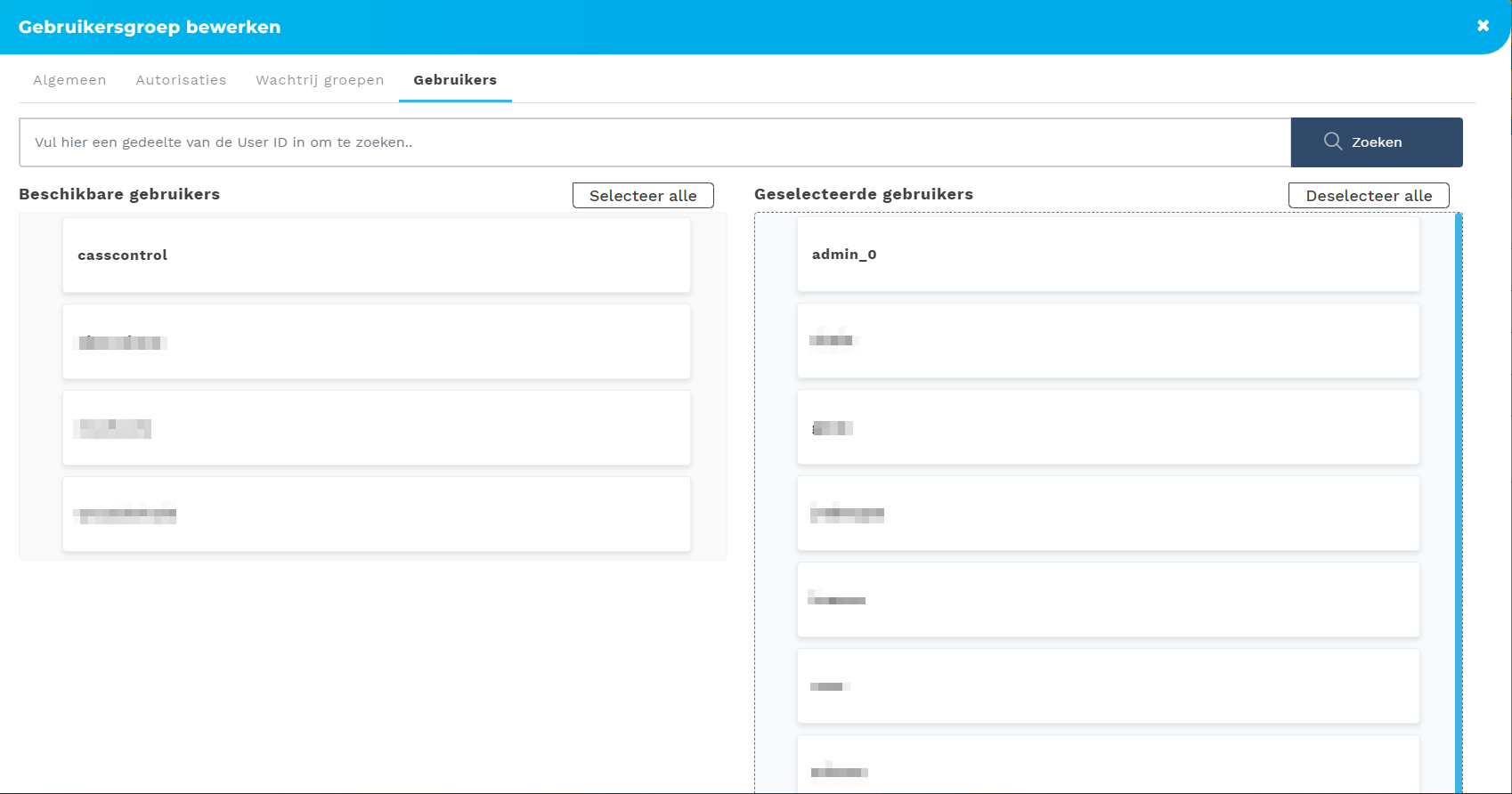This screenshot has width=1512, height=794.
Task: Go to the Wachtrij groepen tab
Action: point(320,80)
